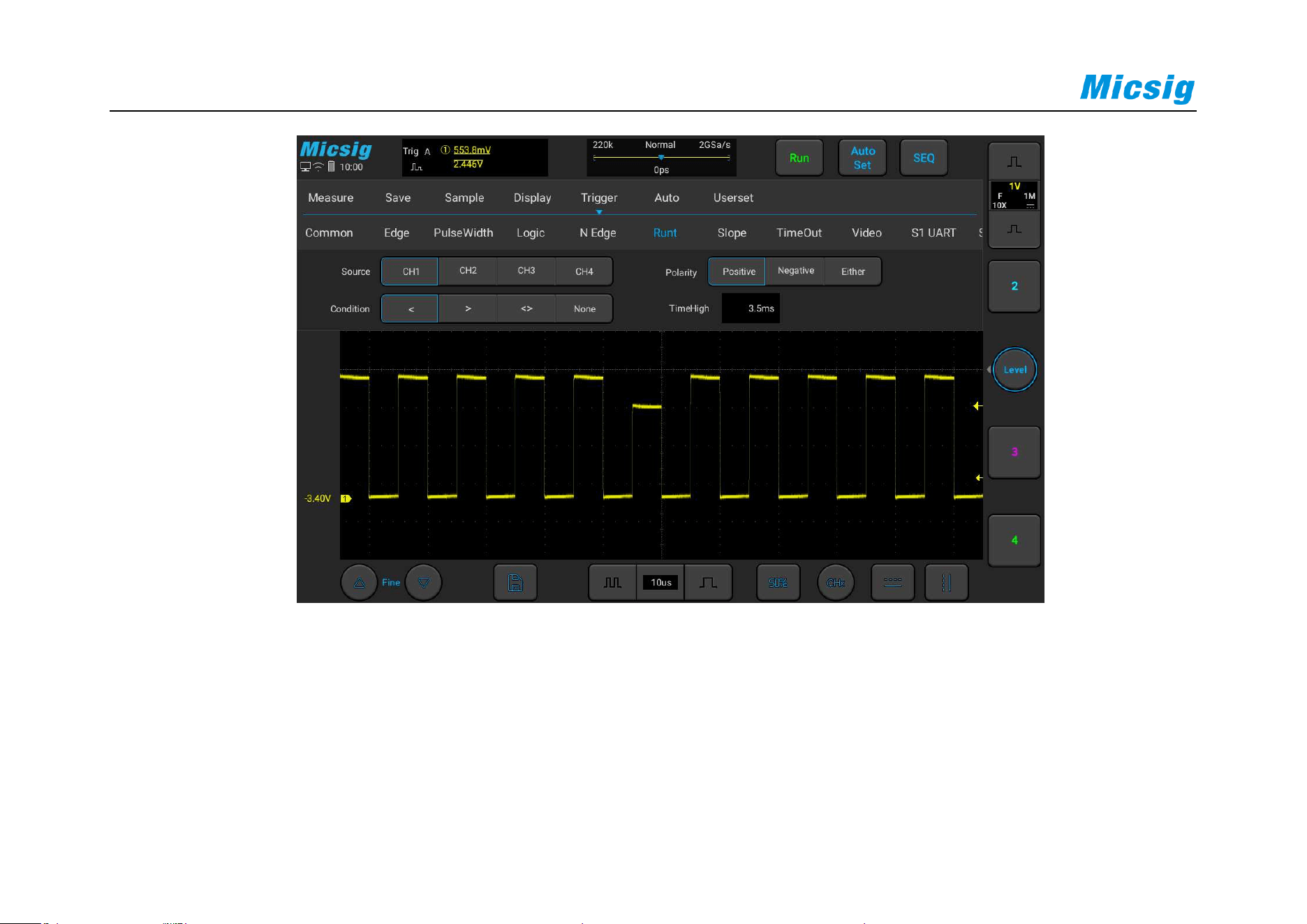Tap the trigger level 2.446V reading
This screenshot has width=1307, height=924.
[468, 164]
